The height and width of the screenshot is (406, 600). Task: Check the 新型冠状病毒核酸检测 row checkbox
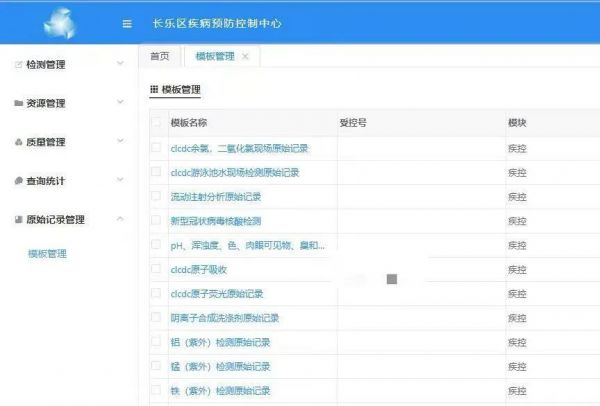[x=156, y=220]
